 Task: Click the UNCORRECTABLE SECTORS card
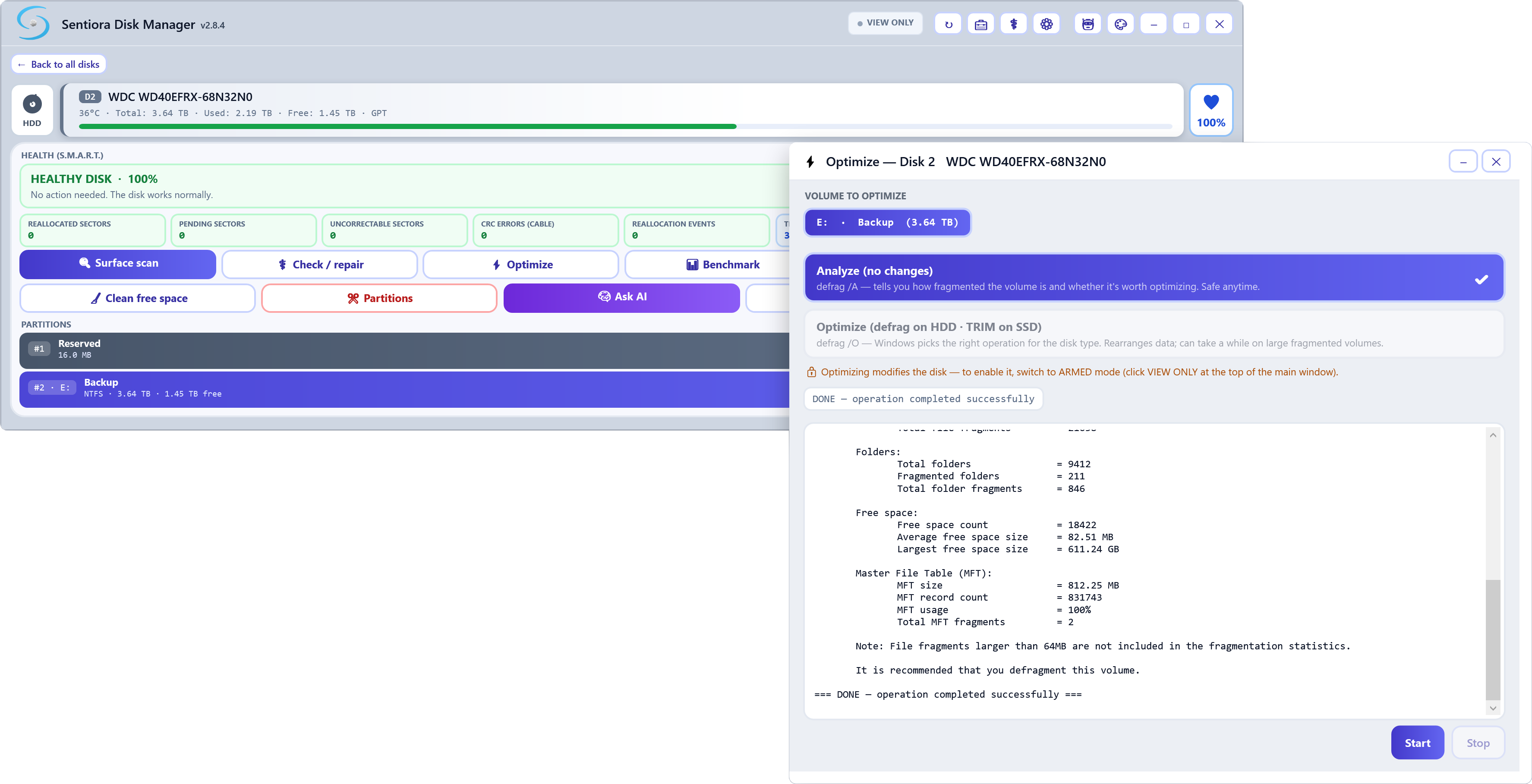click(395, 230)
